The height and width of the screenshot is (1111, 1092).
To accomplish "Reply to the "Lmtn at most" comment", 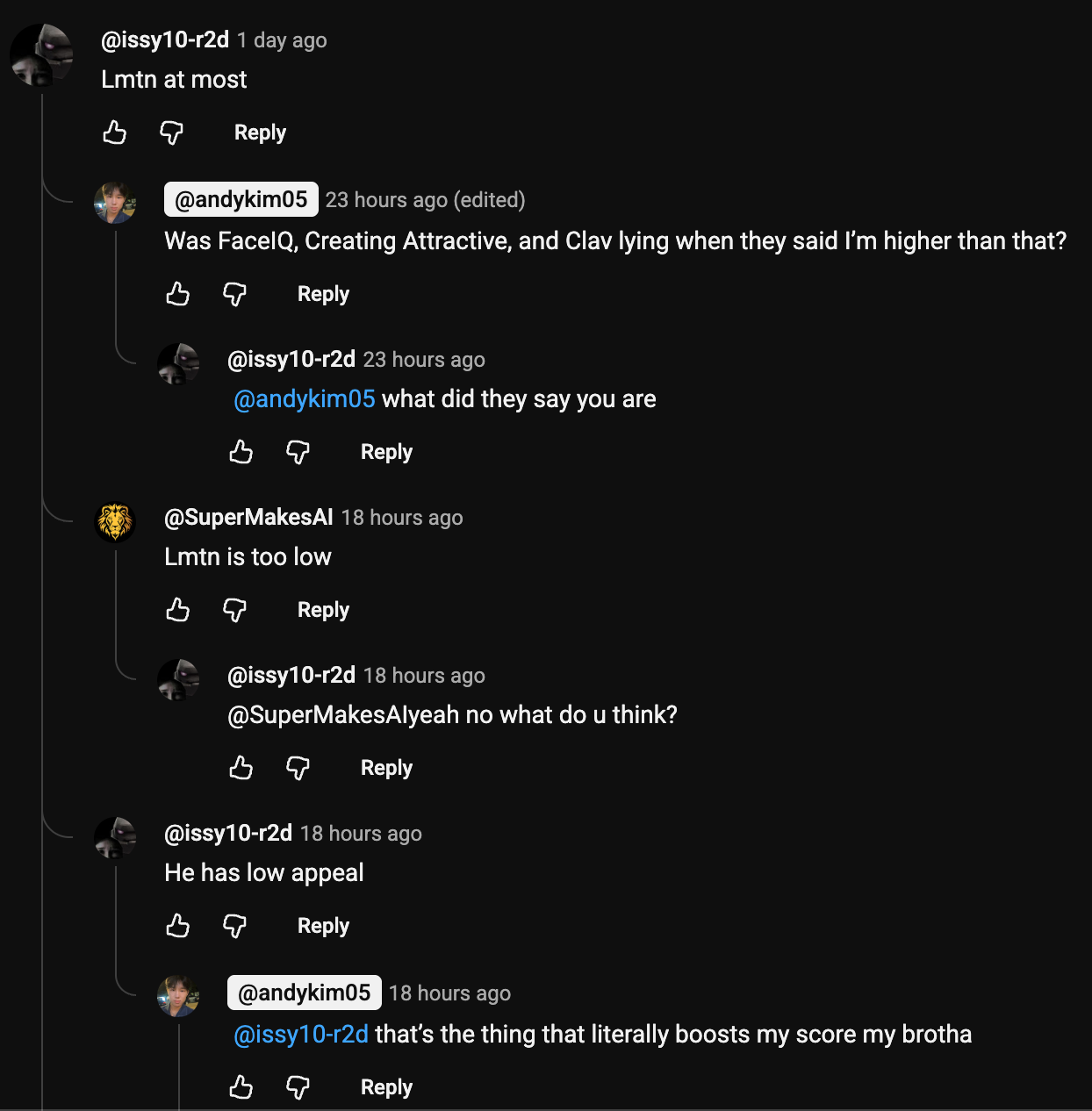I will tap(260, 133).
